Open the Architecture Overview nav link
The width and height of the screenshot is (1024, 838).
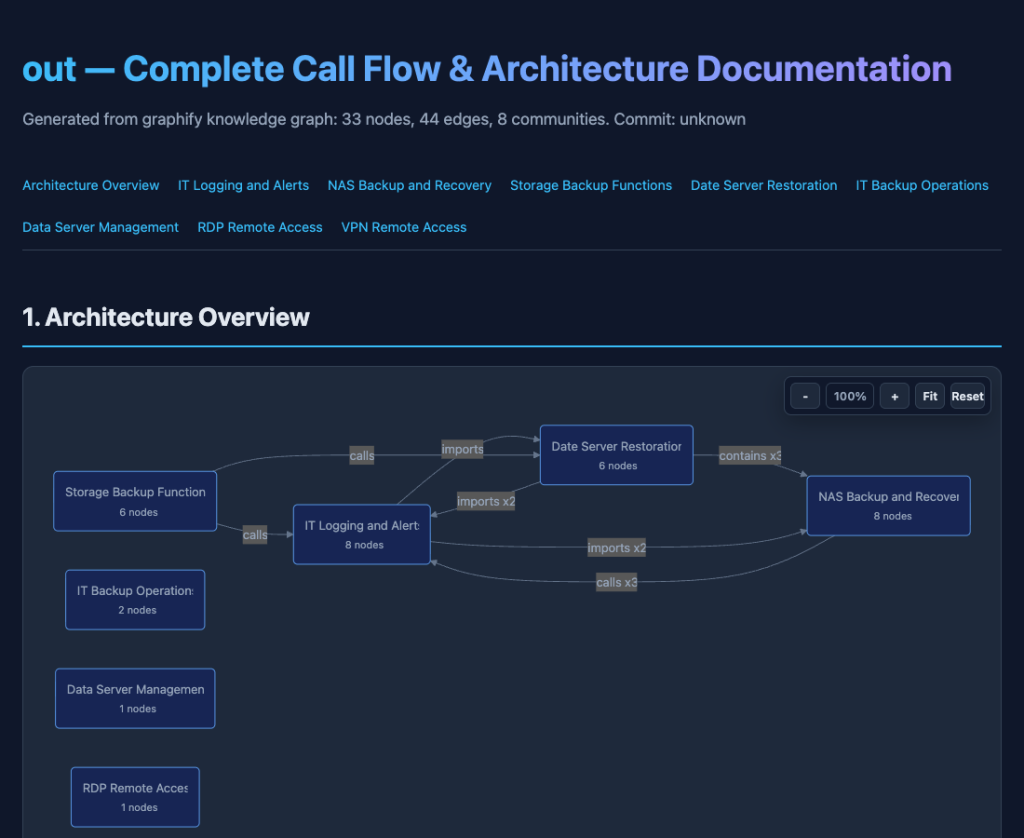[x=91, y=185]
